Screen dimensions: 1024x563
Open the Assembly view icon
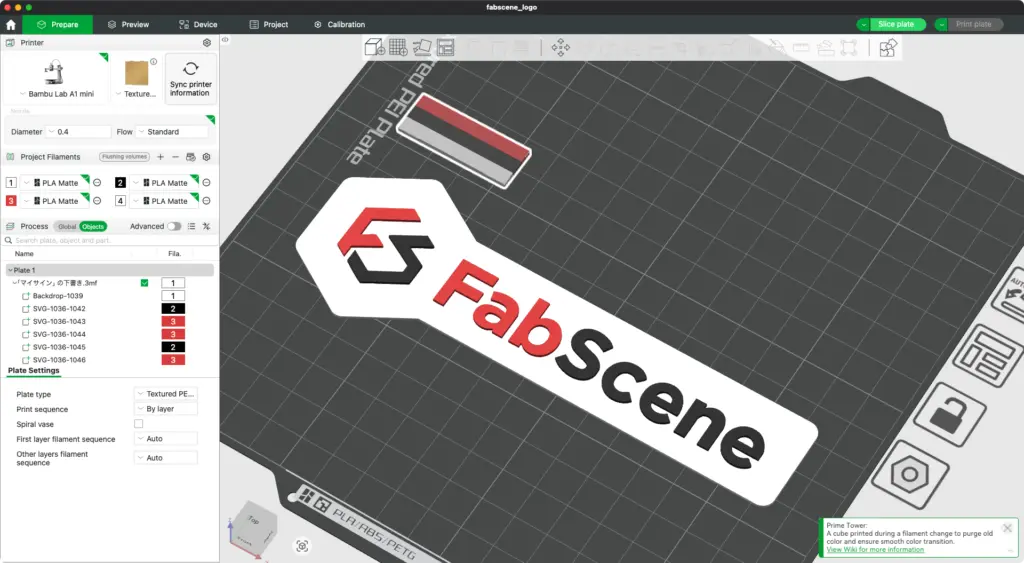pos(888,48)
